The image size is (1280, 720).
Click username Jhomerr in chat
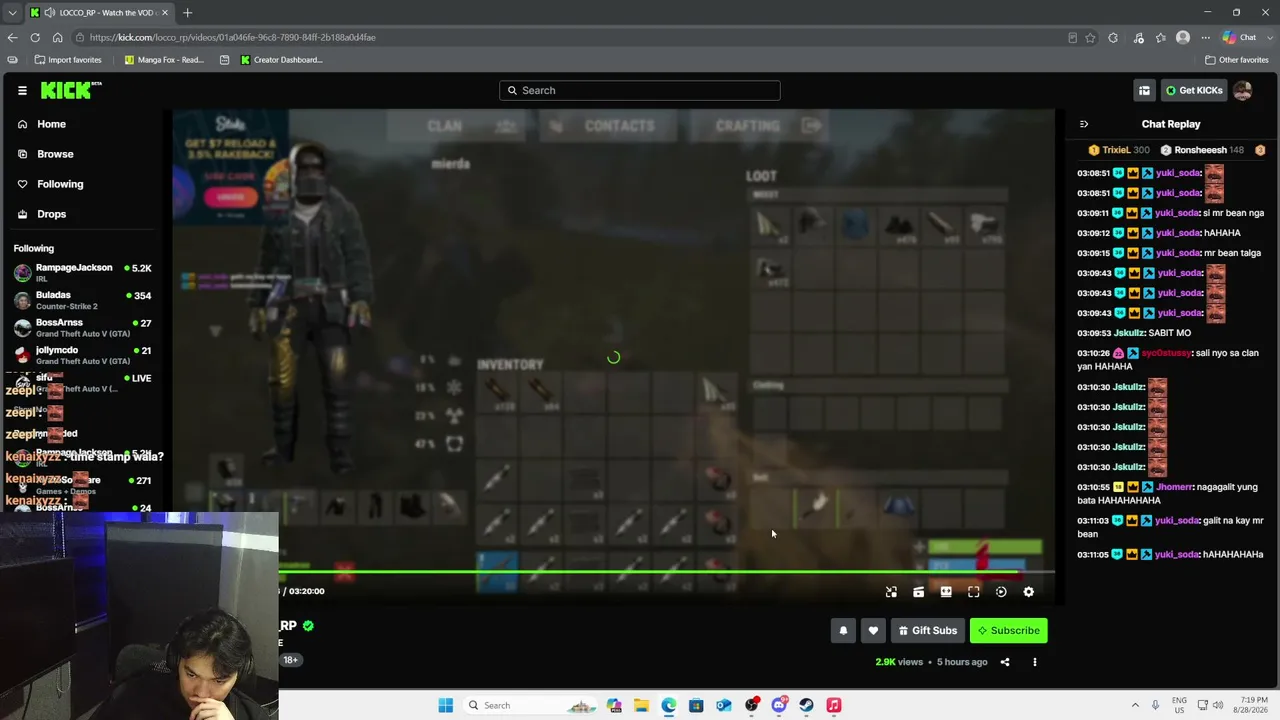click(x=1174, y=487)
